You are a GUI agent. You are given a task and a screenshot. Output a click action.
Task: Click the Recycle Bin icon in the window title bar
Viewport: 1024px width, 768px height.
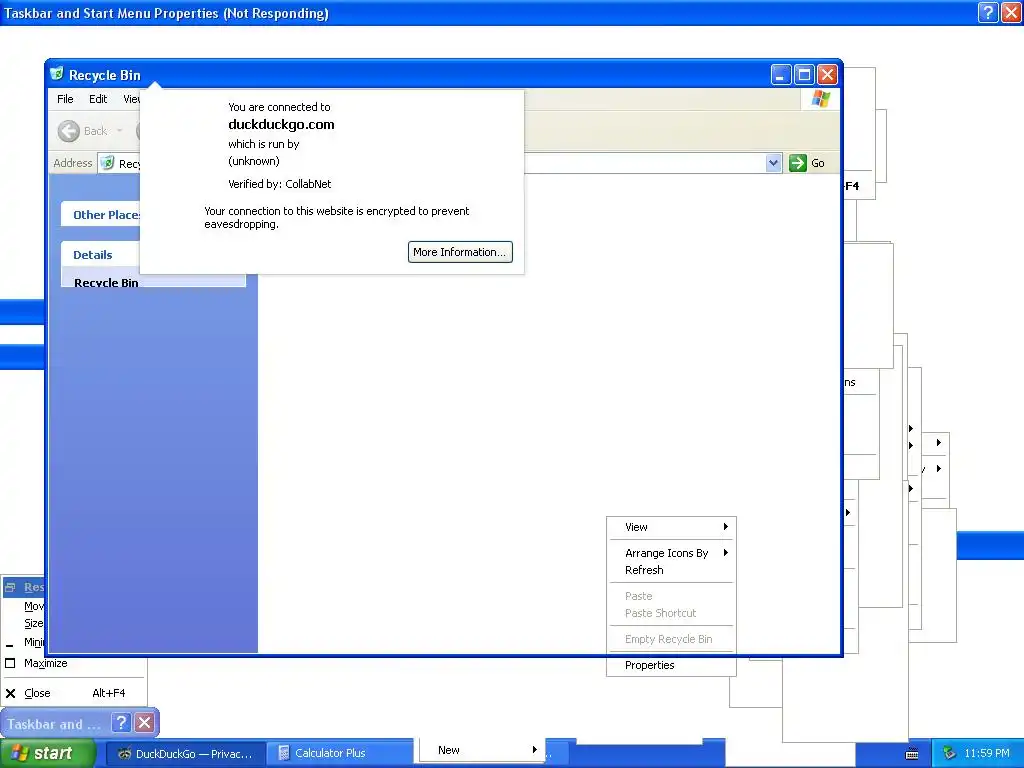coord(57,73)
